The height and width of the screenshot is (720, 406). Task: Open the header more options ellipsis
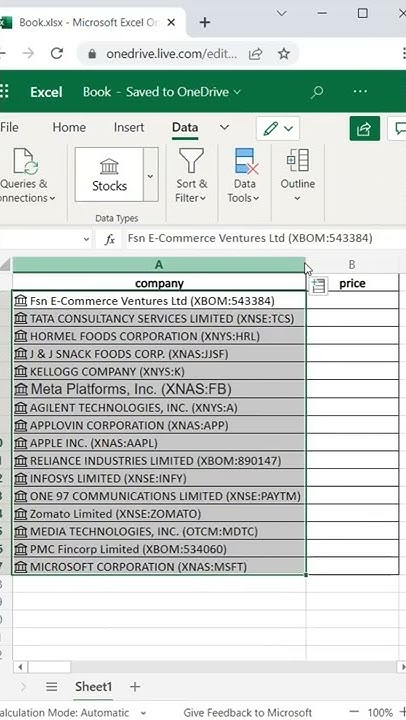(360, 91)
